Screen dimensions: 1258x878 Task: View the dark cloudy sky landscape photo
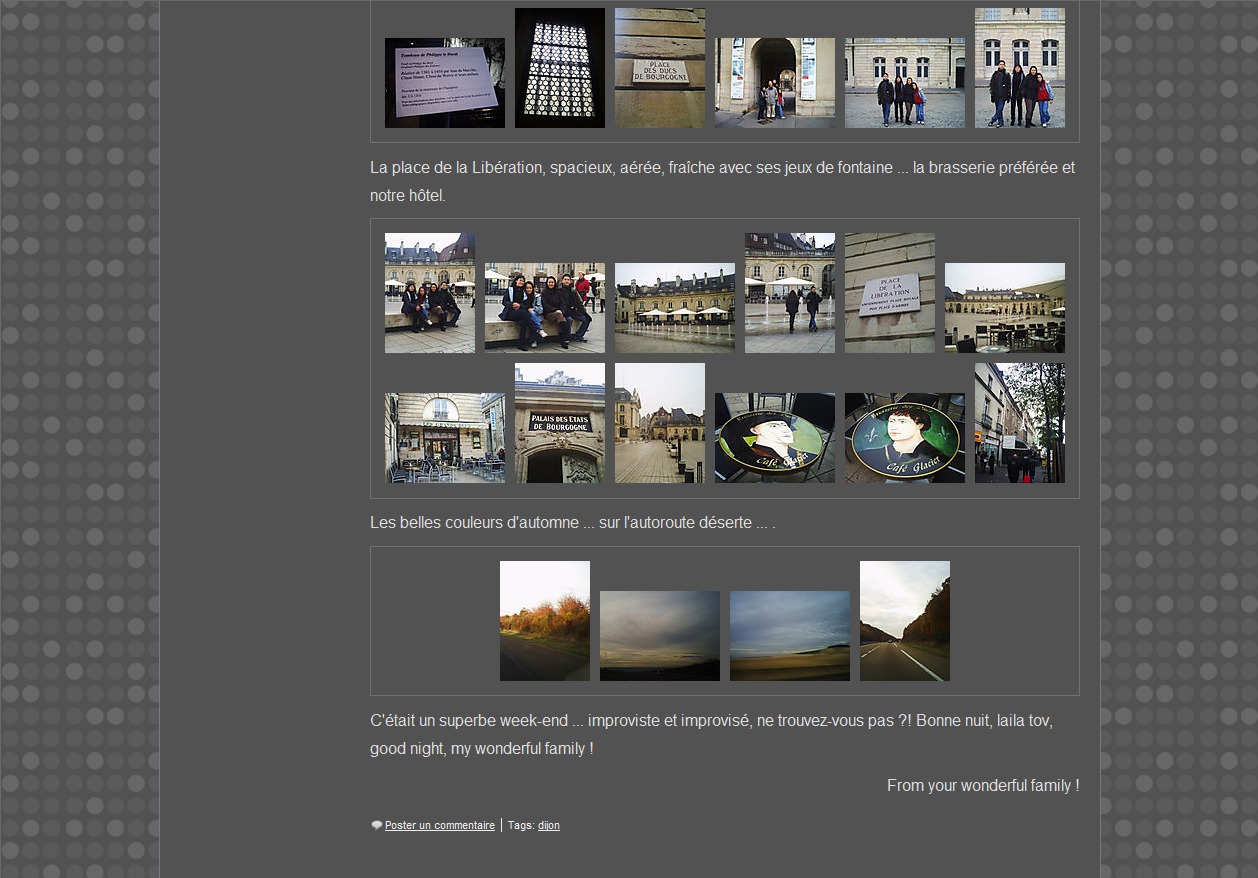tap(659, 636)
